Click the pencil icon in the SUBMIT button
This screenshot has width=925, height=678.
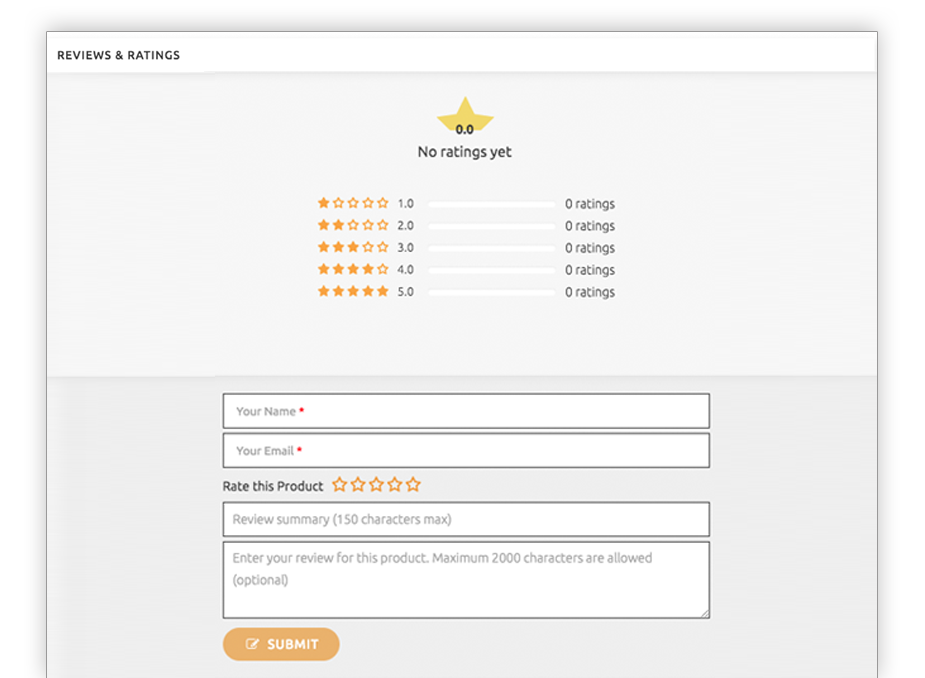click(252, 644)
